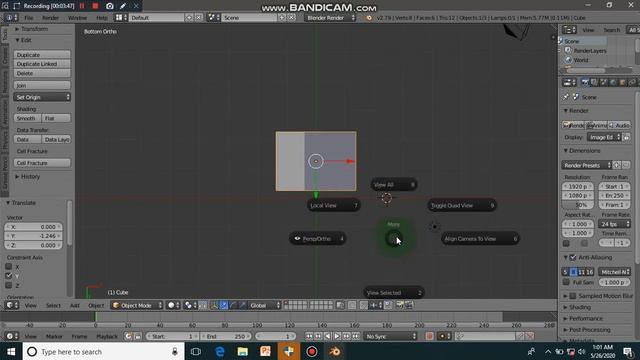Open viewport shading mode selector
Image resolution: width=640 pixels, height=360 pixels.
tap(173, 305)
